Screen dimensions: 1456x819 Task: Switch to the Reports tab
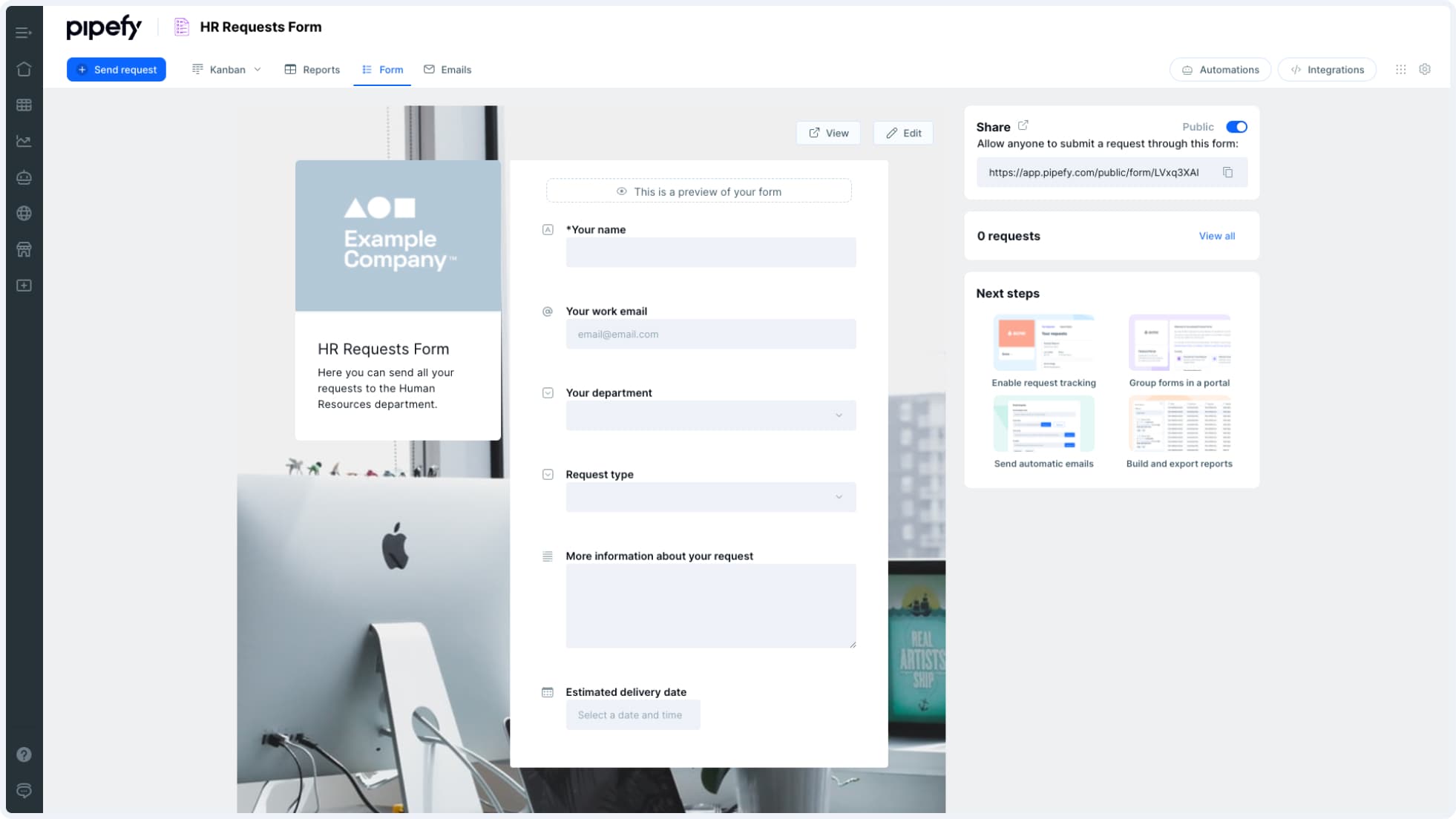(321, 69)
